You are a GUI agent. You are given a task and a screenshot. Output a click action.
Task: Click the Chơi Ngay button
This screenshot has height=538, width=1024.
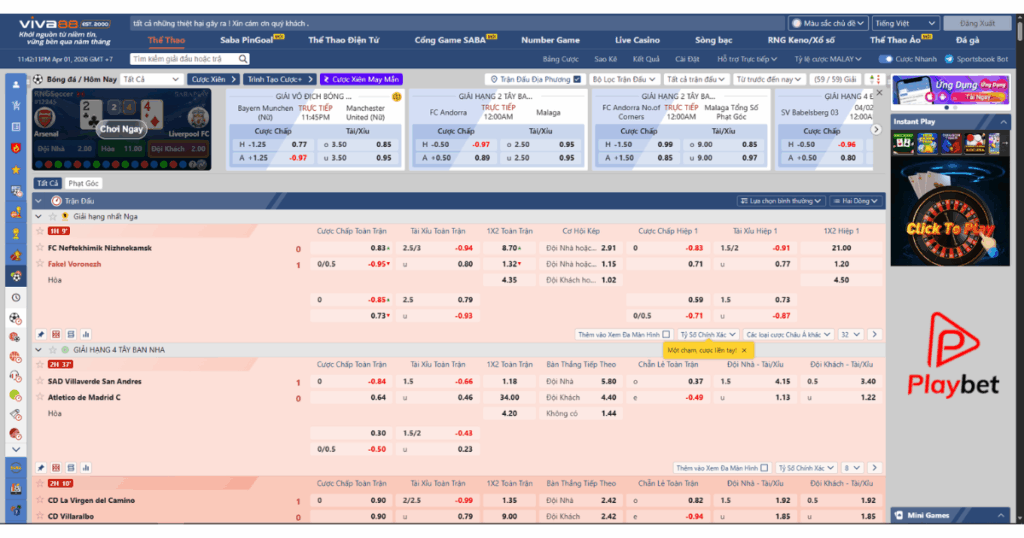click(x=121, y=129)
